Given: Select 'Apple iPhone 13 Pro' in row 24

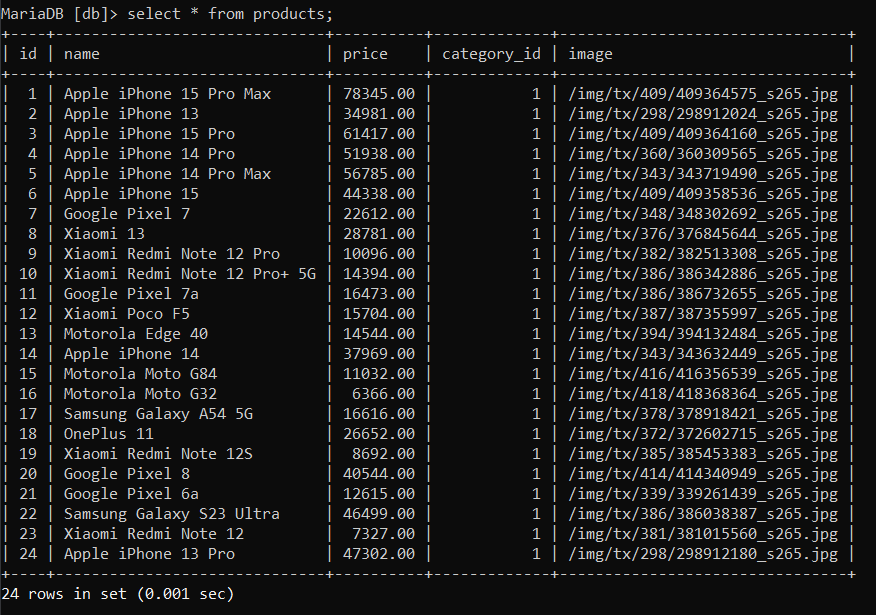Looking at the screenshot, I should (x=149, y=554).
